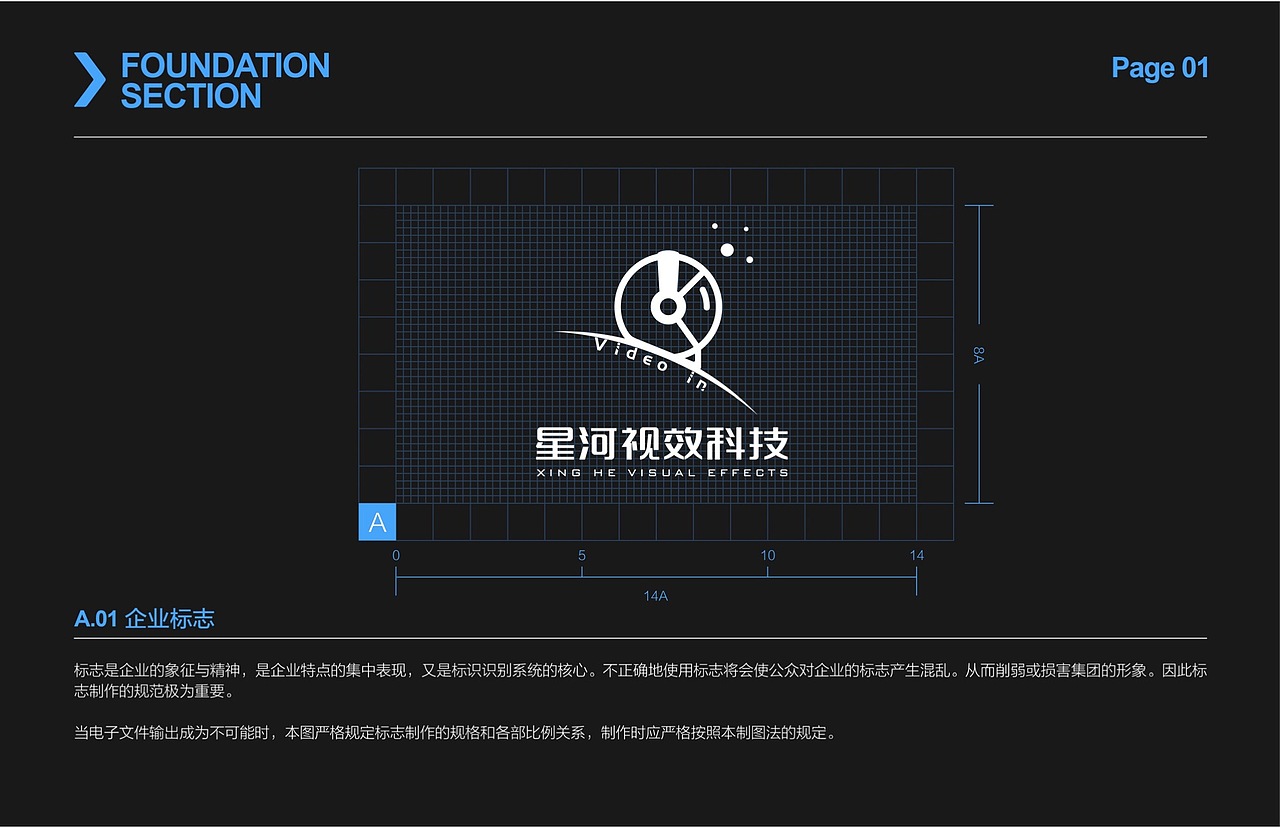Image resolution: width=1280 pixels, height=828 pixels.
Task: Select the FOUNDATION SECTION heading
Action: pyautogui.click(x=225, y=80)
